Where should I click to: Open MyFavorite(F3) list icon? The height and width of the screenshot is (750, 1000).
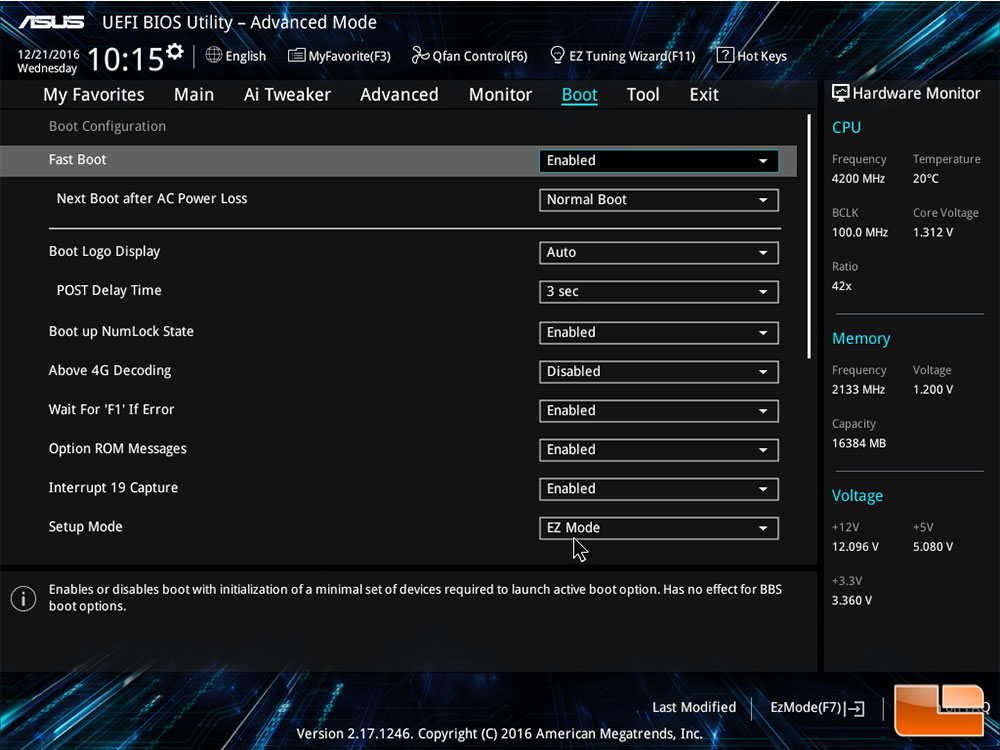click(x=296, y=55)
